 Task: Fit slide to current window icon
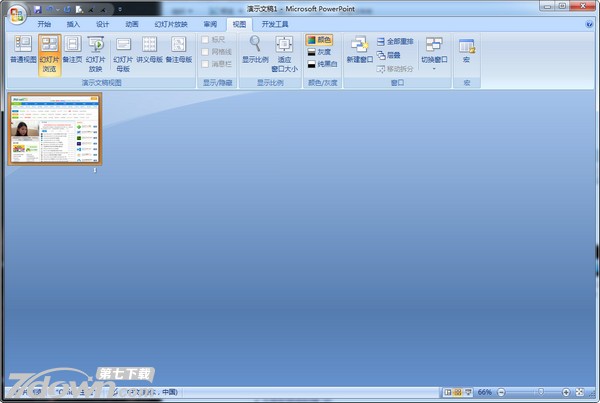(x=580, y=392)
